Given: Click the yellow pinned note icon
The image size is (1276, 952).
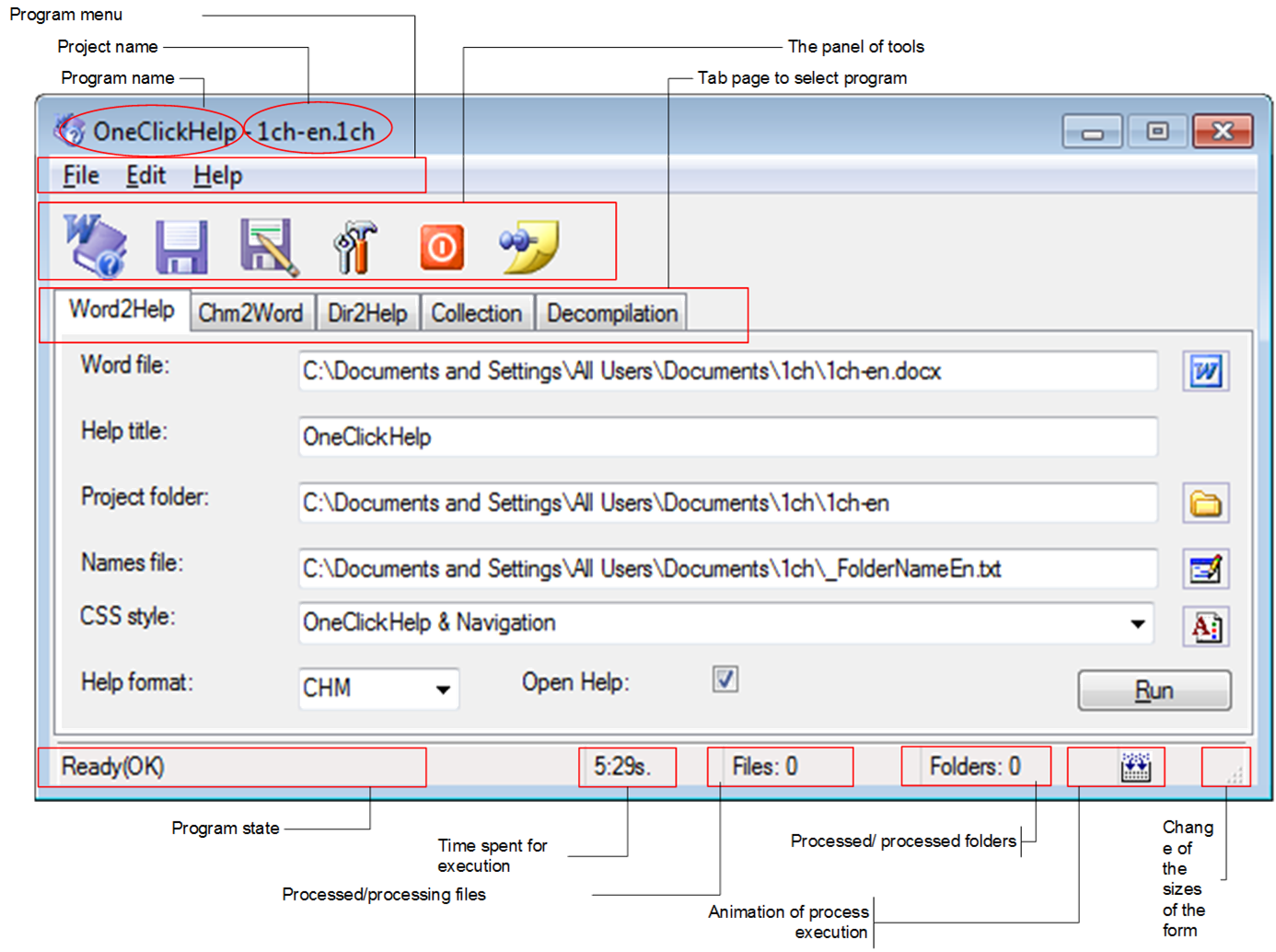Looking at the screenshot, I should coord(529,246).
